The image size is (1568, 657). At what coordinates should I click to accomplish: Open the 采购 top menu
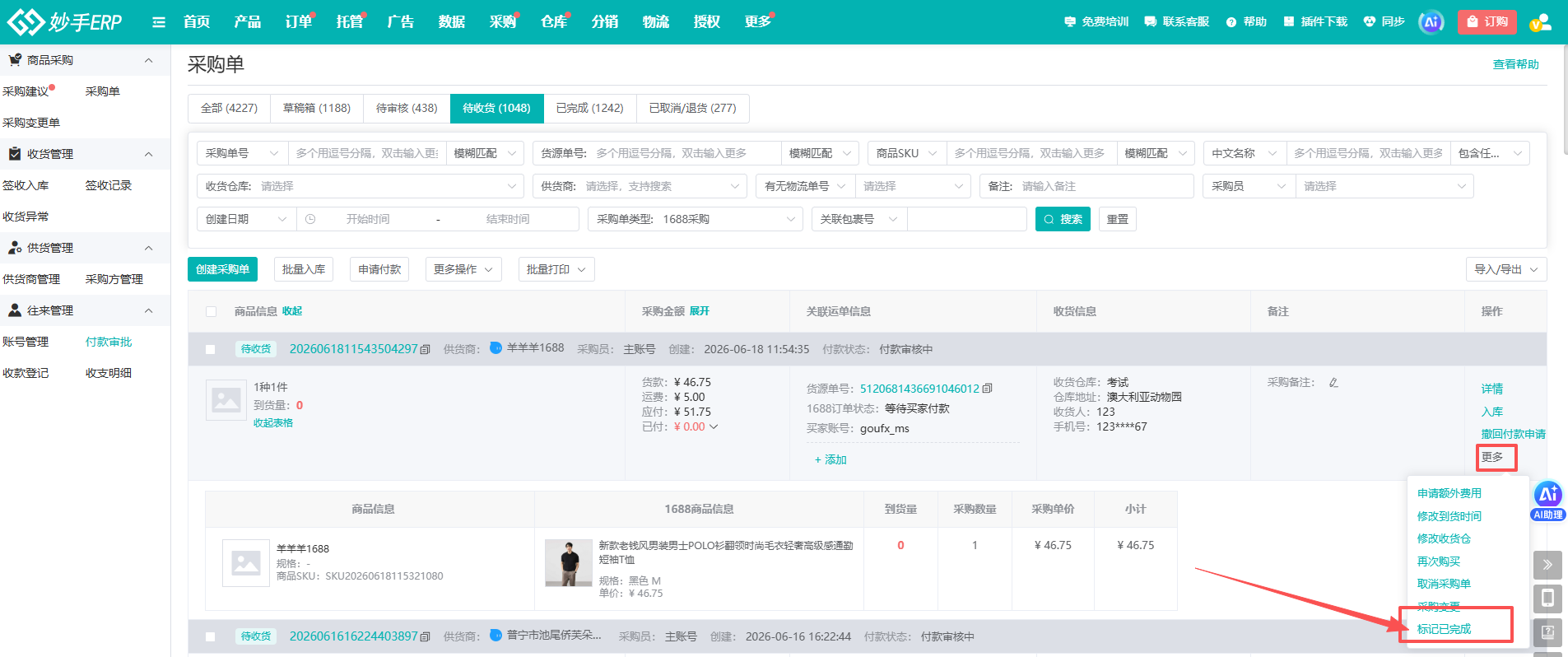click(x=502, y=22)
